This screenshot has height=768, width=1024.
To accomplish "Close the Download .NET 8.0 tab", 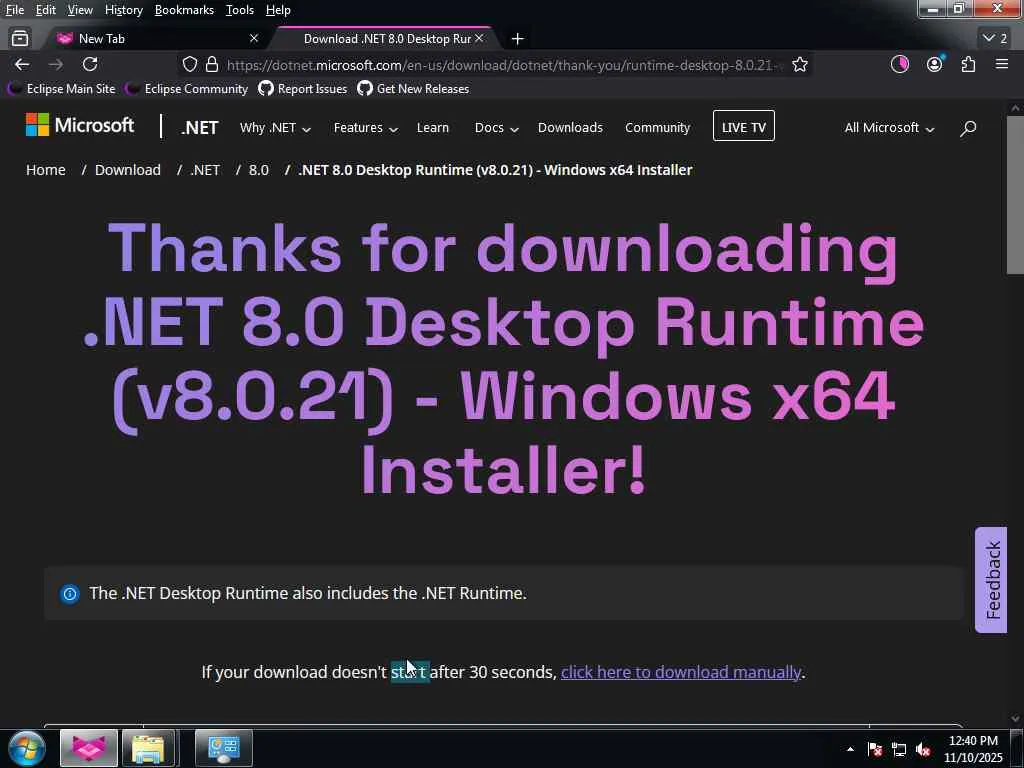I will pos(479,39).
